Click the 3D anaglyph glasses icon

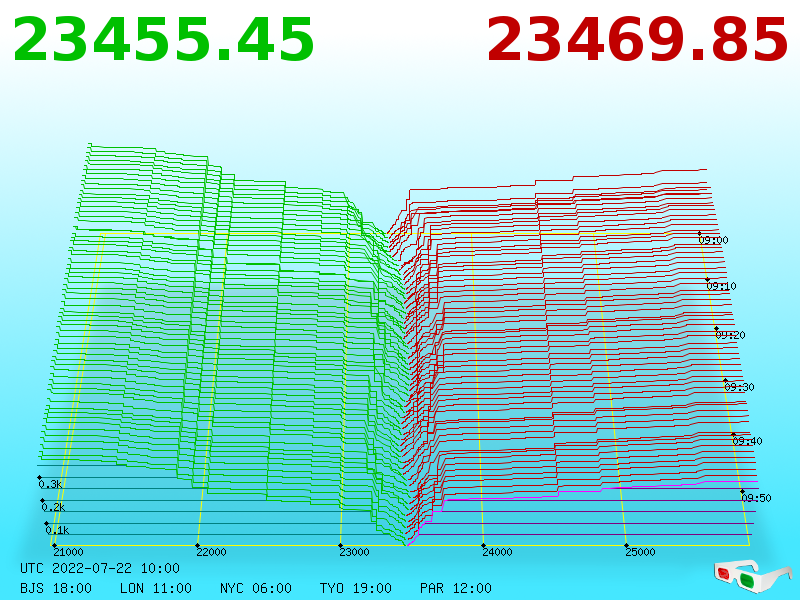[752, 576]
